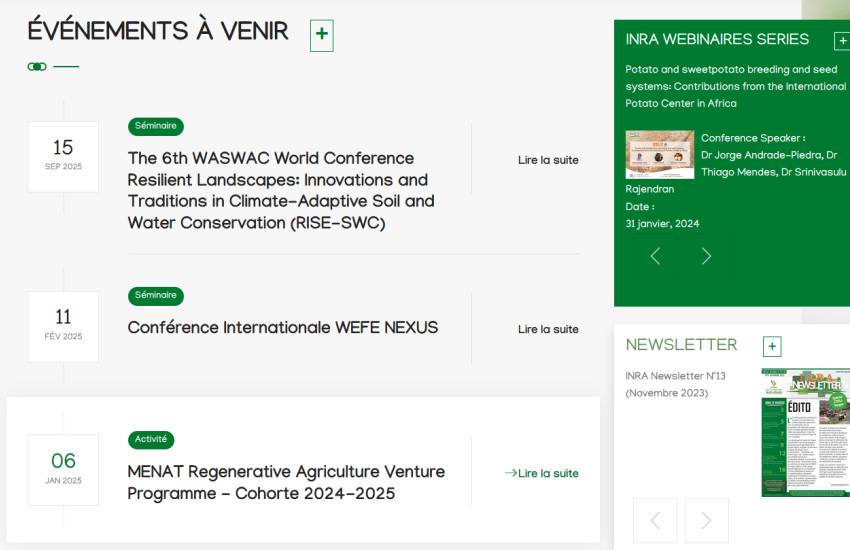Click plus icon beside Événements à venir
The height and width of the screenshot is (550, 850).
321,35
